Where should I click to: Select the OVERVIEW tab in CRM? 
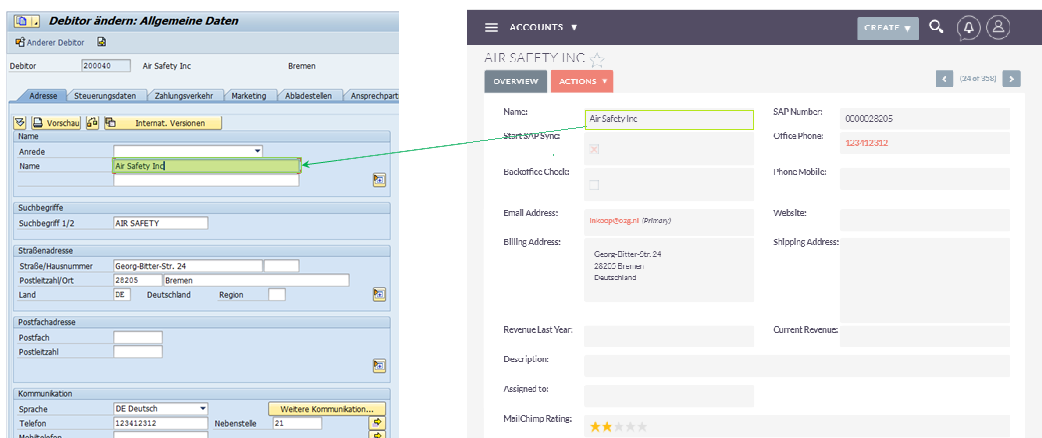tap(516, 81)
